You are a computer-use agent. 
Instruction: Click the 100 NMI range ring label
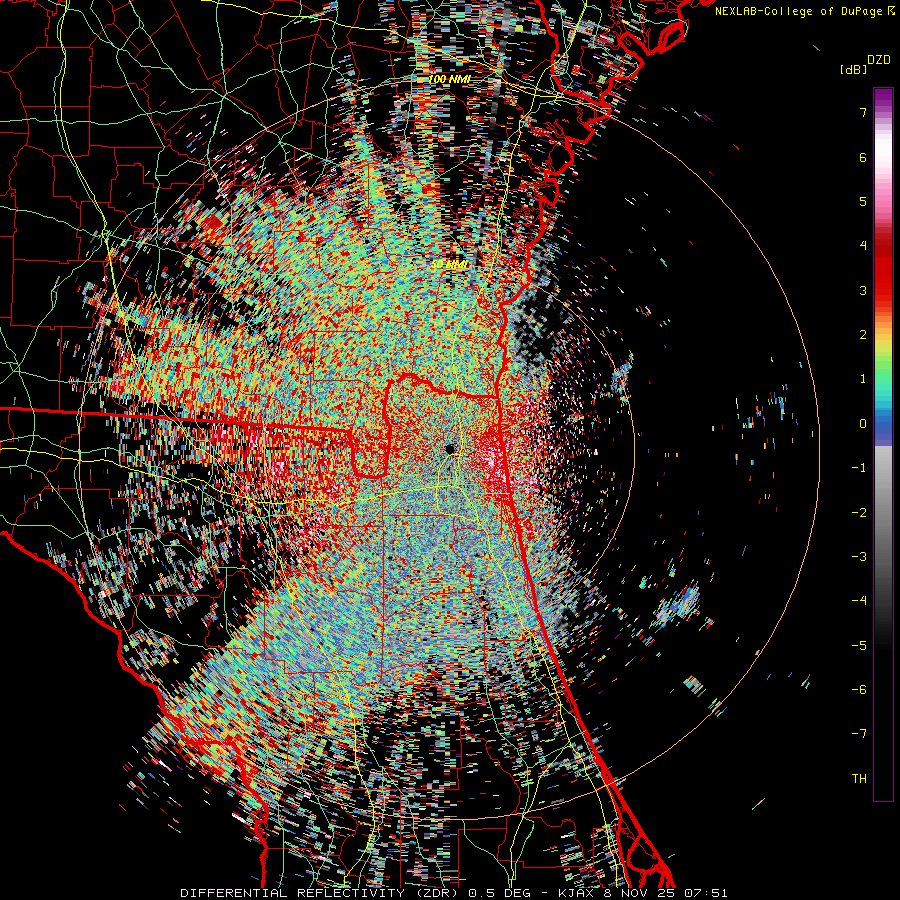[x=449, y=79]
